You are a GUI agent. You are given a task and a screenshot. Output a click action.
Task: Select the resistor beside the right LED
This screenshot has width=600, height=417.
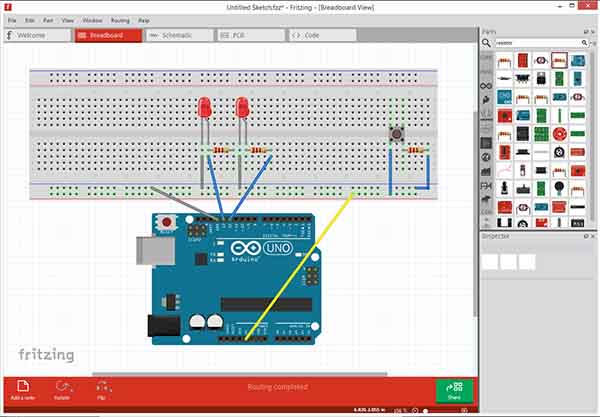point(258,150)
